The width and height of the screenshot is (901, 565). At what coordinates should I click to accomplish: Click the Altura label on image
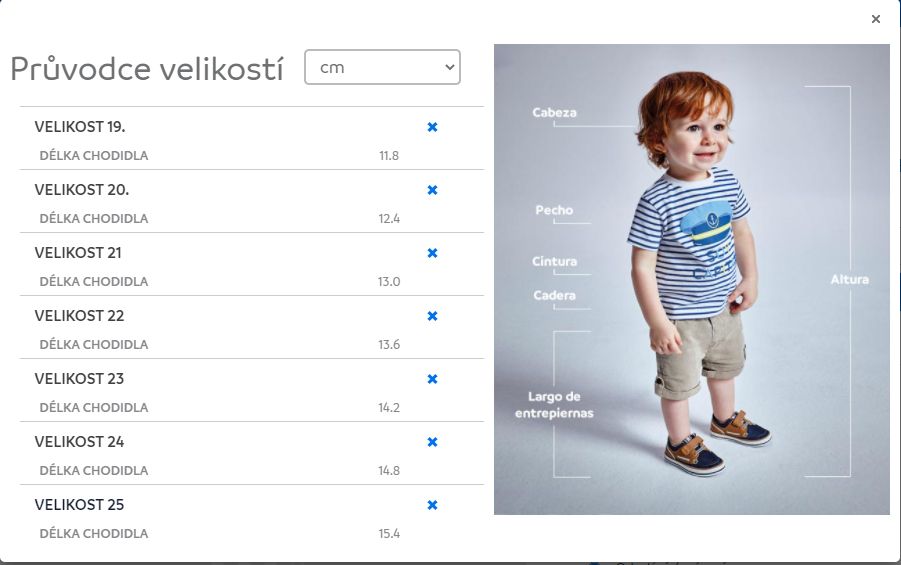pyautogui.click(x=849, y=279)
